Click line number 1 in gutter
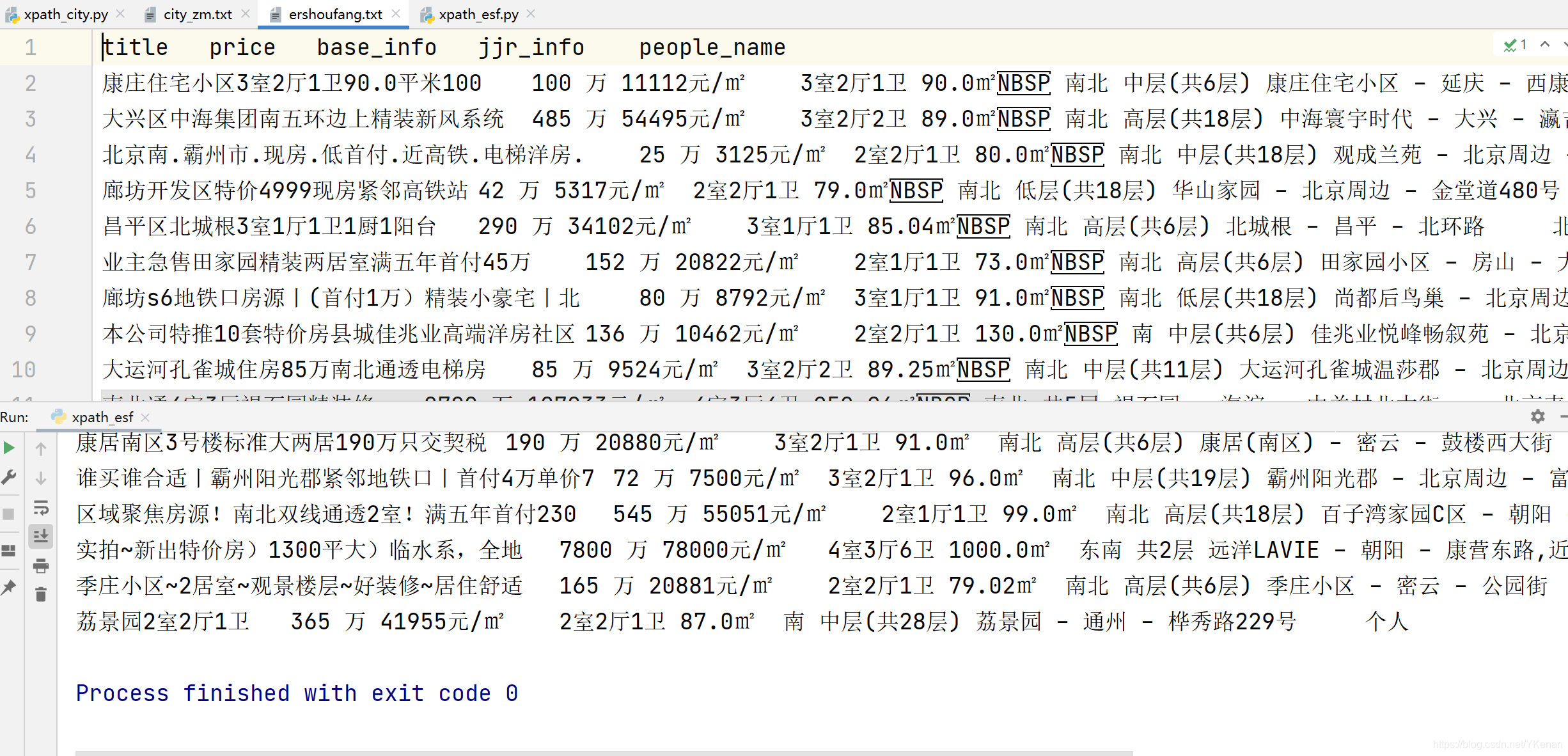This screenshot has height=756, width=1568. pyautogui.click(x=30, y=47)
